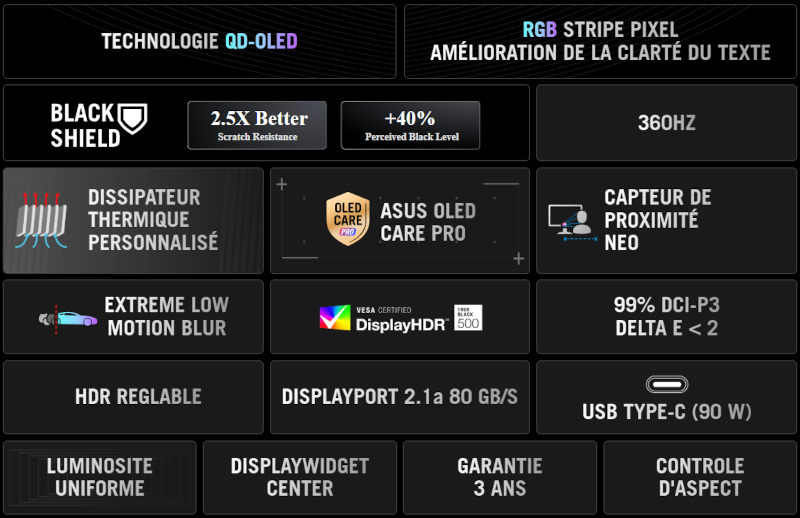Click the OLED Care Pro badge icon
Image resolution: width=800 pixels, height=518 pixels.
click(x=347, y=221)
